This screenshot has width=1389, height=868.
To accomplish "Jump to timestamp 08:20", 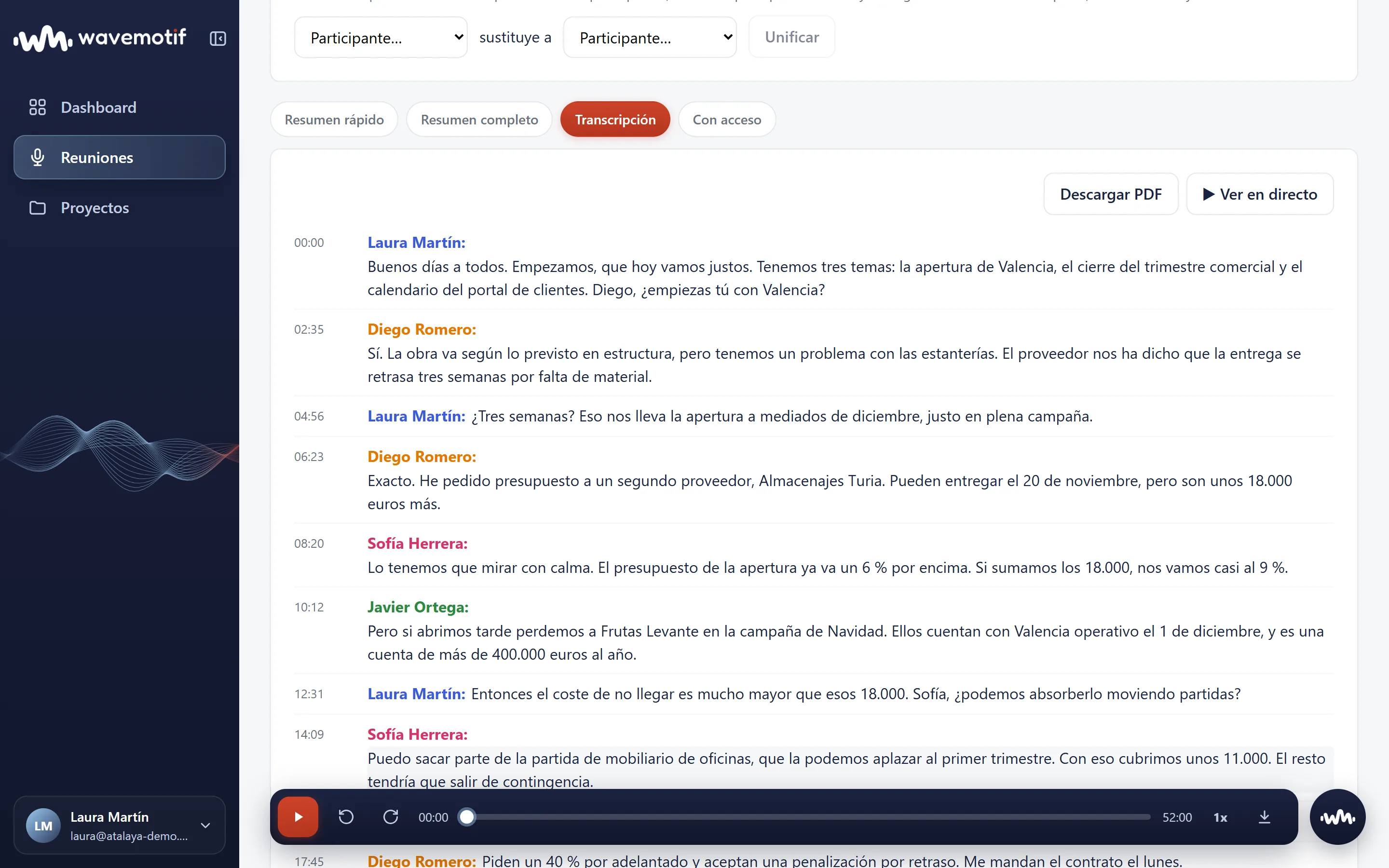I will point(309,543).
